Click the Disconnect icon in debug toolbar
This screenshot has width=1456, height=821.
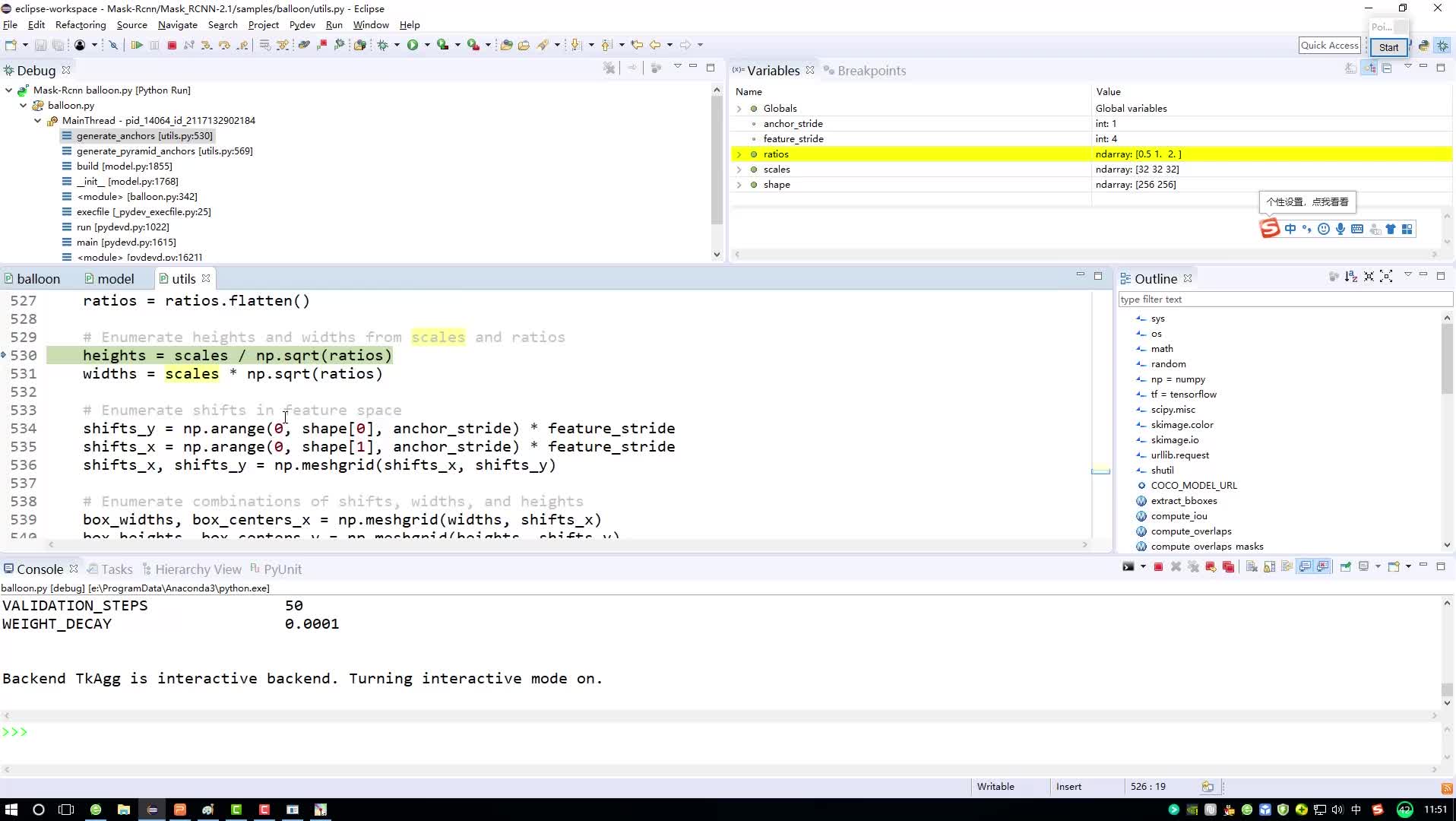pos(189,46)
